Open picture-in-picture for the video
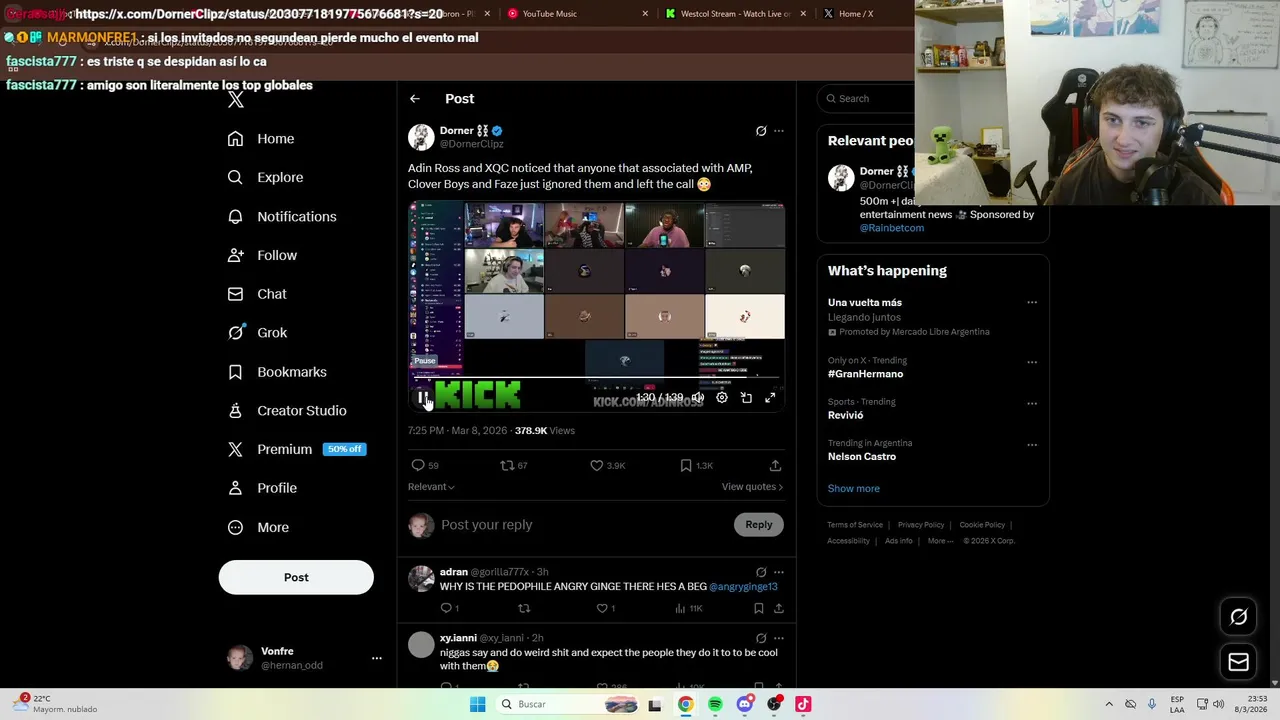 746,398
